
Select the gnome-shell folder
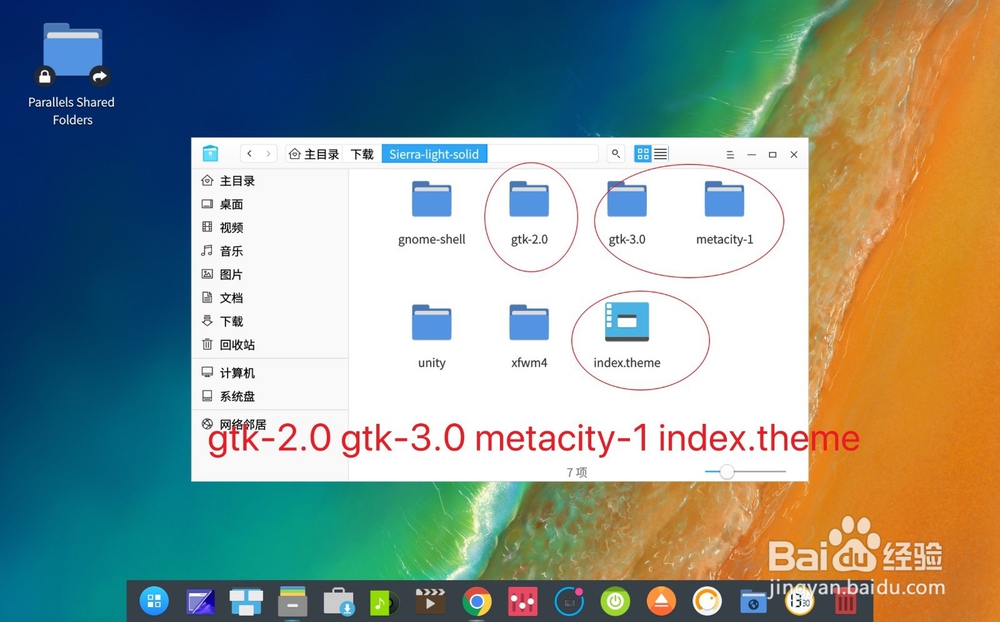(x=431, y=199)
